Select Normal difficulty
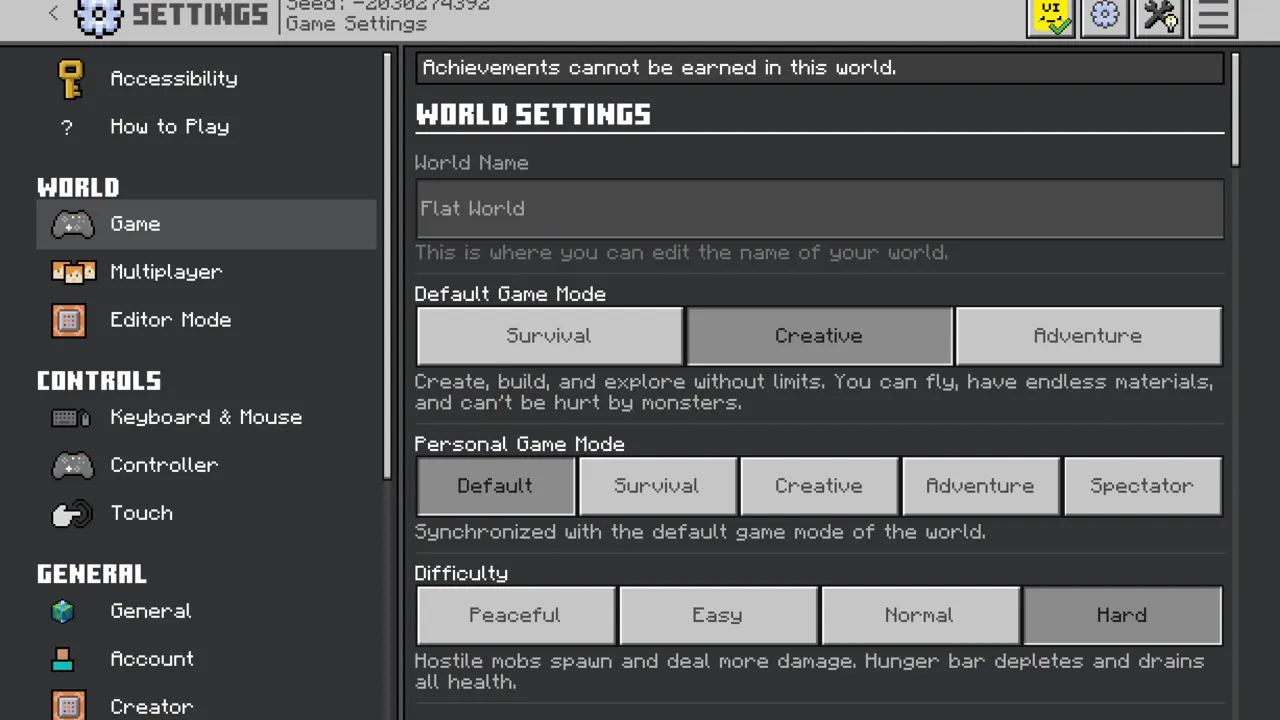The image size is (1280, 720). click(920, 615)
